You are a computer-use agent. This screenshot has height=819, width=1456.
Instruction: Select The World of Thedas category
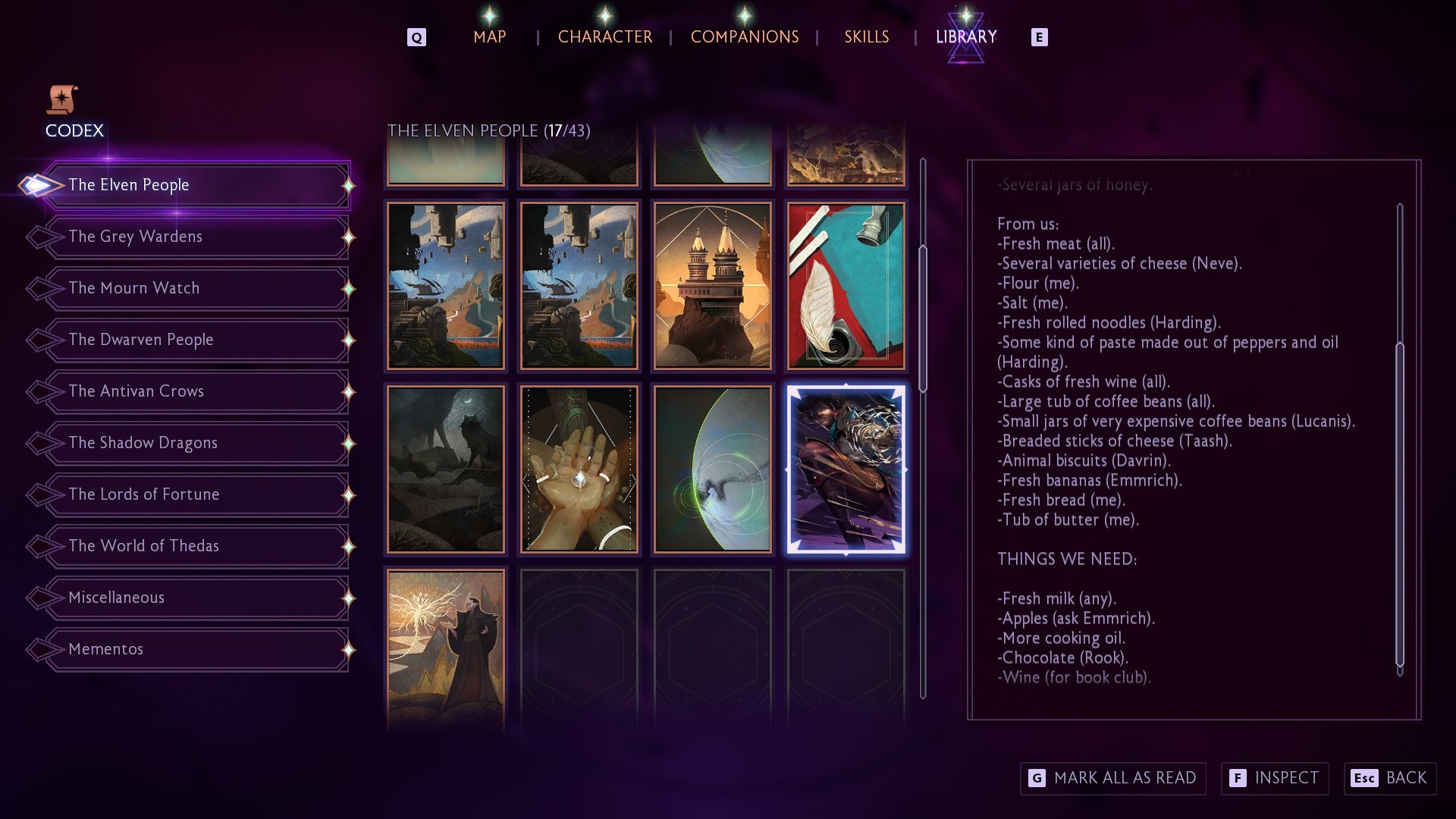point(197,546)
